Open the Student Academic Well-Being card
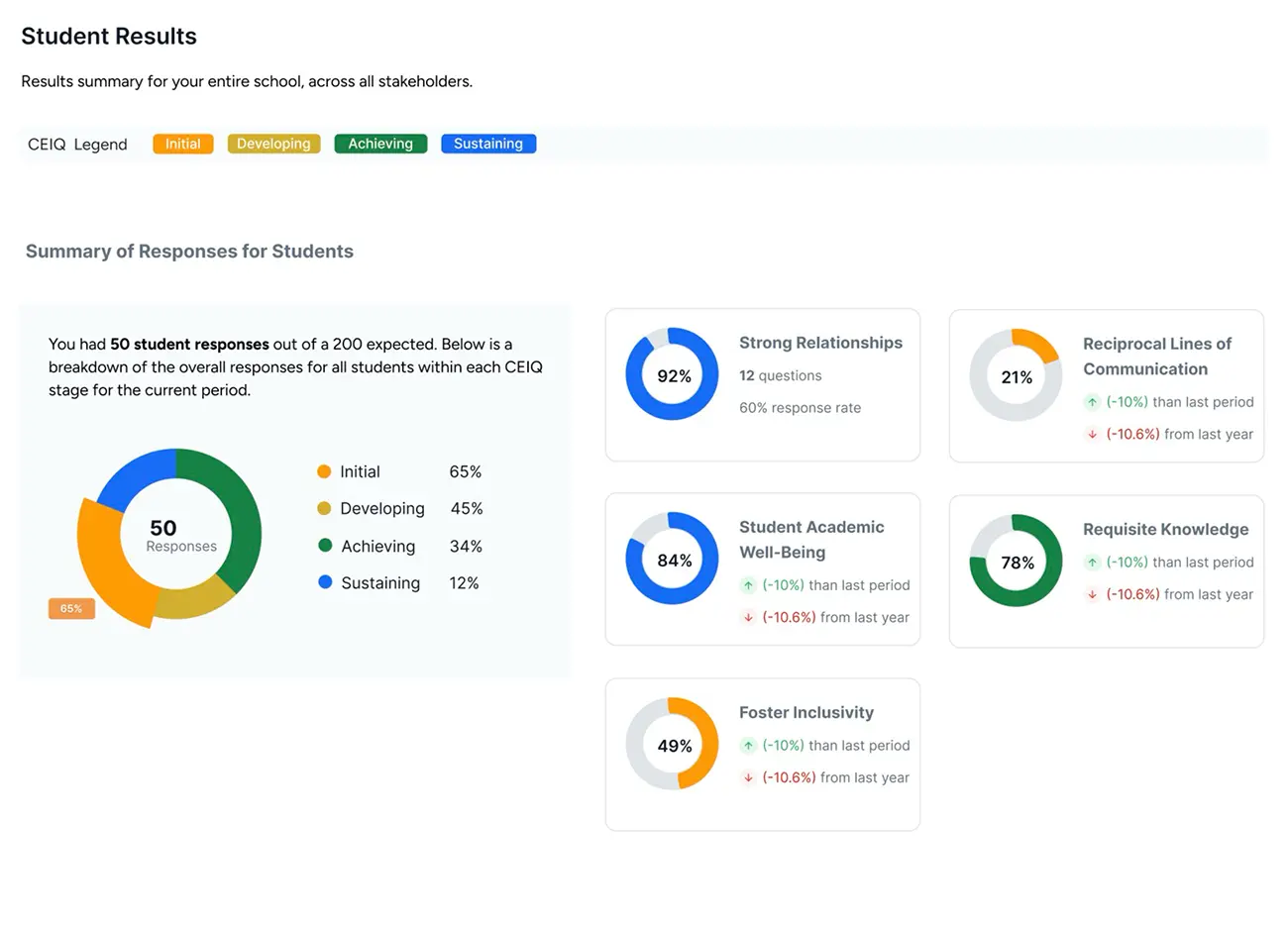The image size is (1288, 925). pos(762,569)
